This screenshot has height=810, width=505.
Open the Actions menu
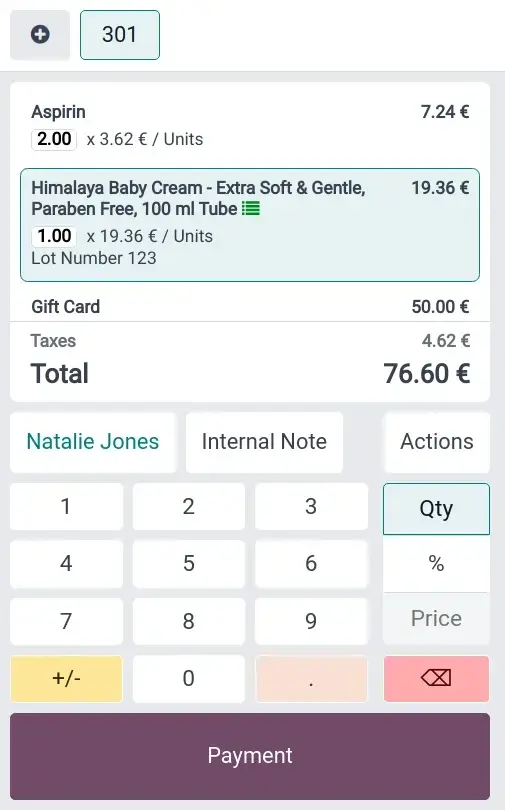(x=437, y=442)
